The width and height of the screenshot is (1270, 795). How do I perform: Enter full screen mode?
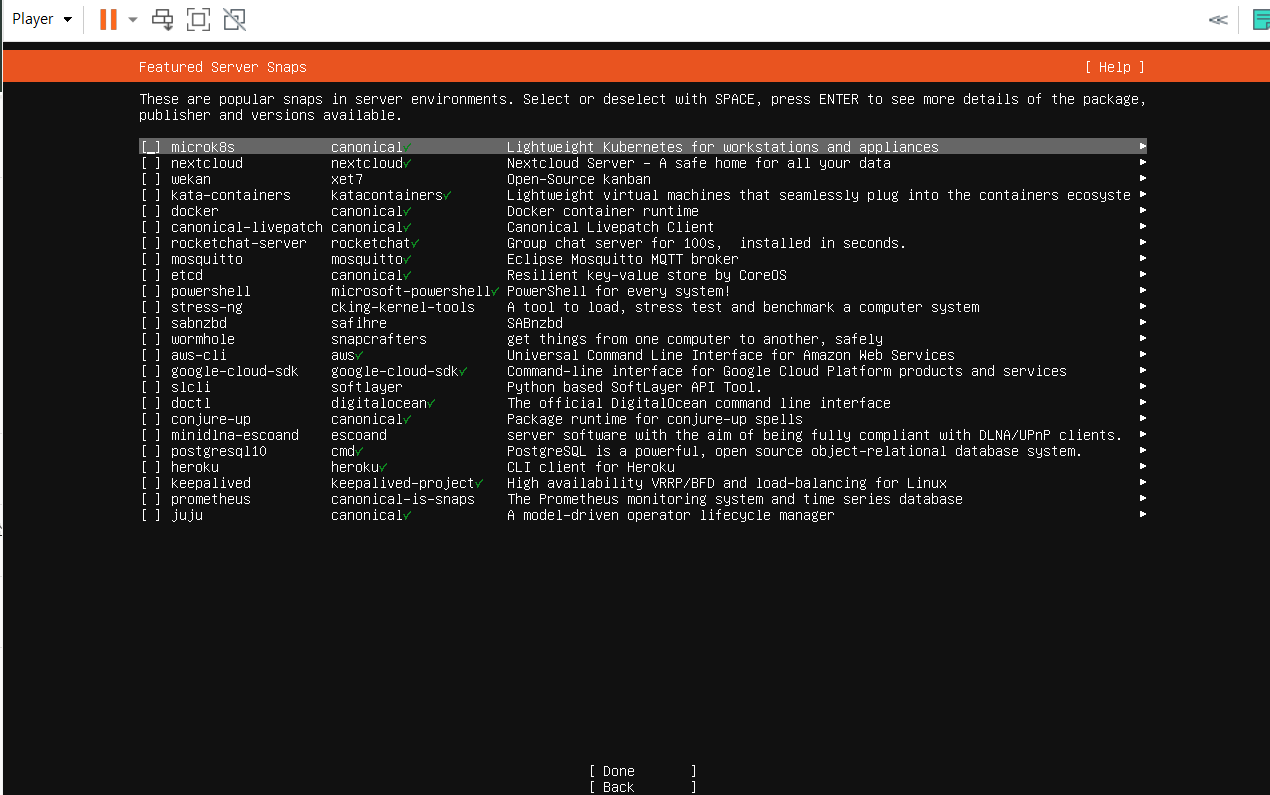(198, 19)
